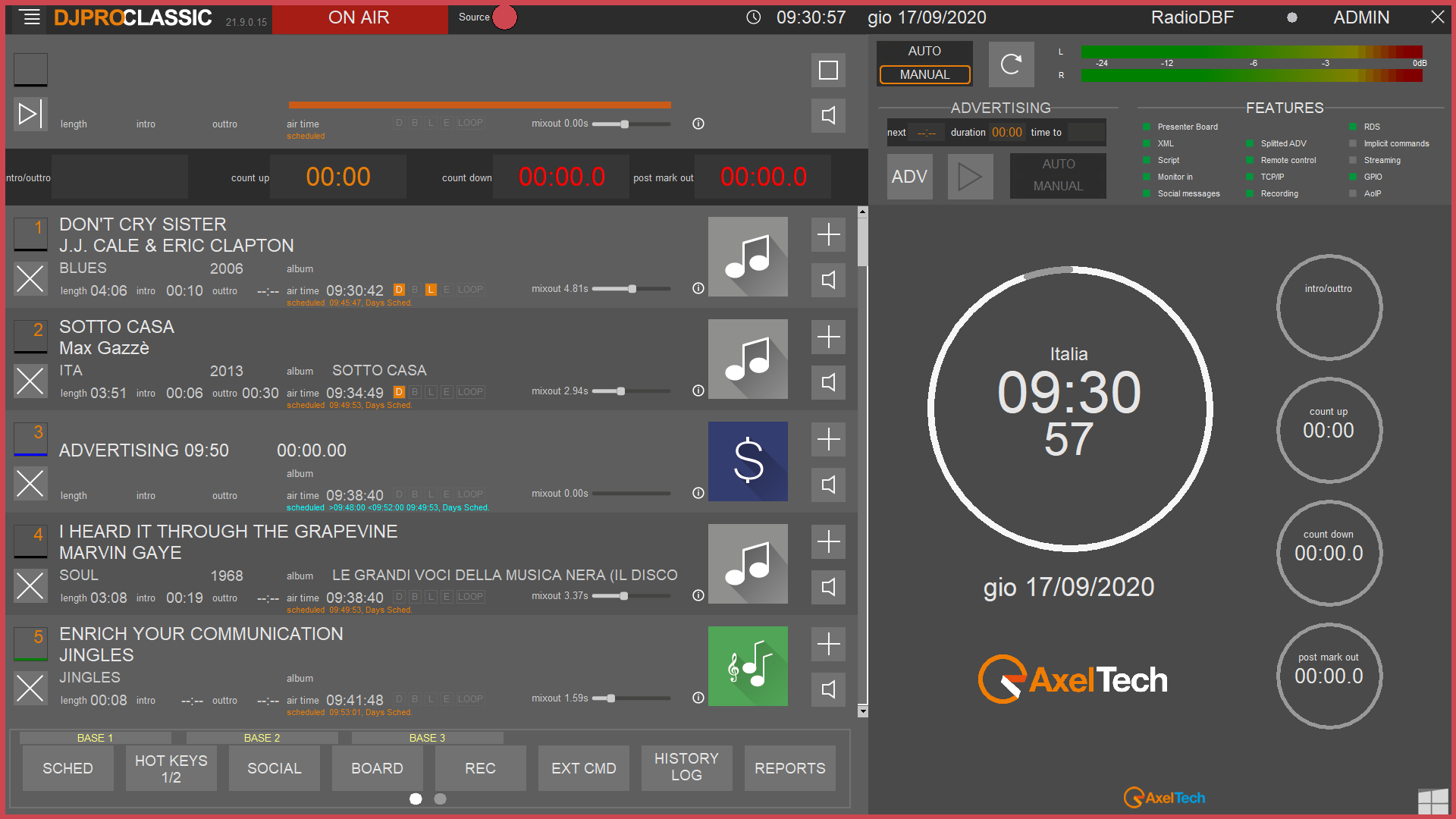The width and height of the screenshot is (1456, 819).
Task: Remove DON'T CRY SISTER with X icon
Action: click(x=30, y=279)
